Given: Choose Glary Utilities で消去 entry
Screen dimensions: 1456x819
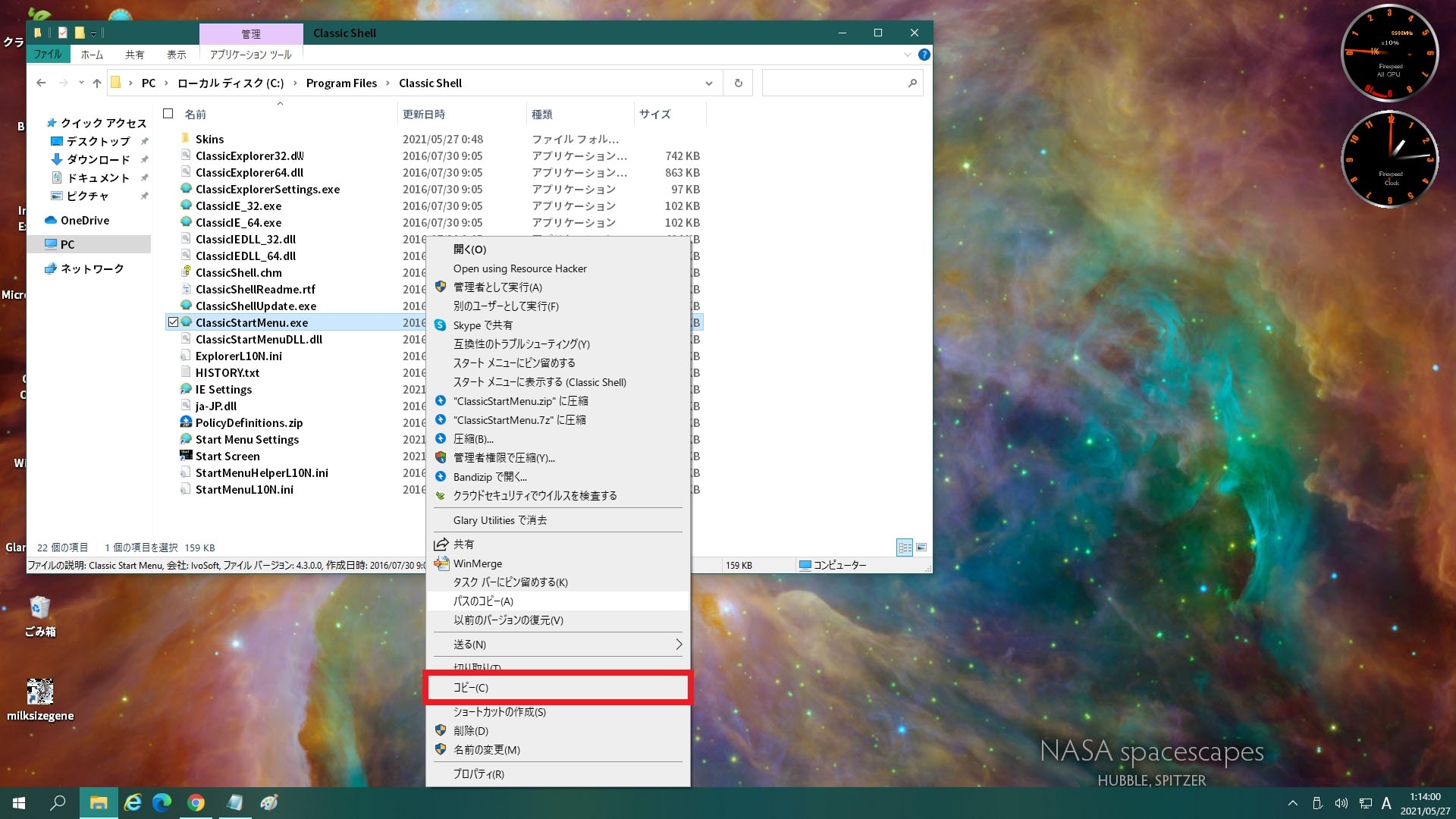Looking at the screenshot, I should (558, 520).
